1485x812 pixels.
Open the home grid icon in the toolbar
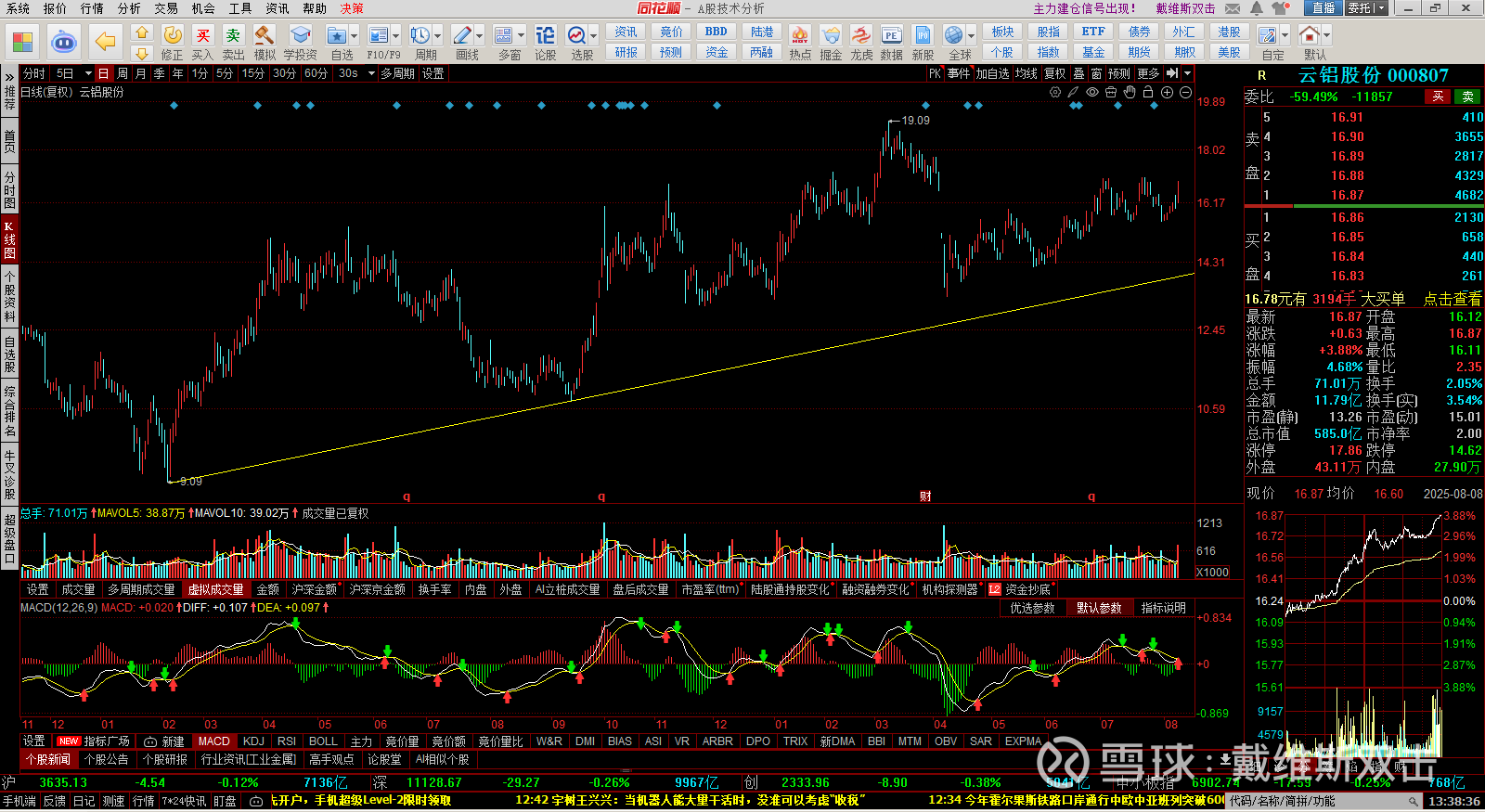pos(22,42)
